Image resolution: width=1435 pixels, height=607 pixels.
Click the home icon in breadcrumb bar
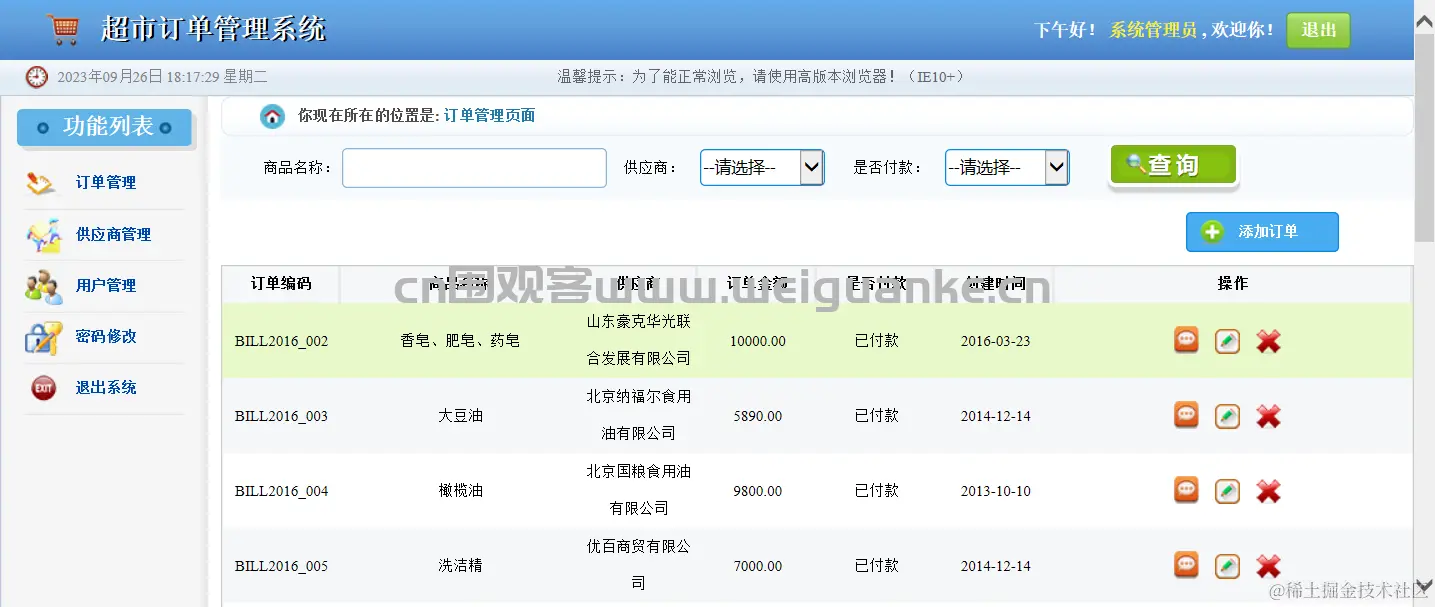272,116
